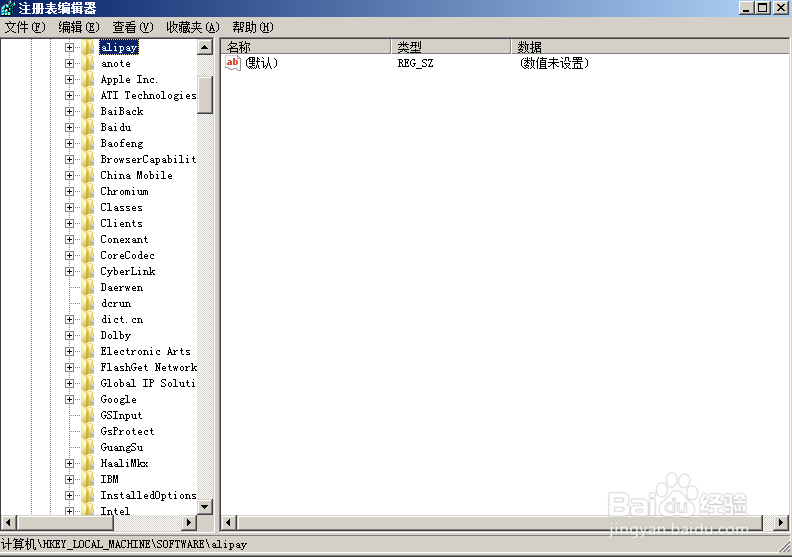
Task: Expand the Google key
Action: (x=69, y=399)
